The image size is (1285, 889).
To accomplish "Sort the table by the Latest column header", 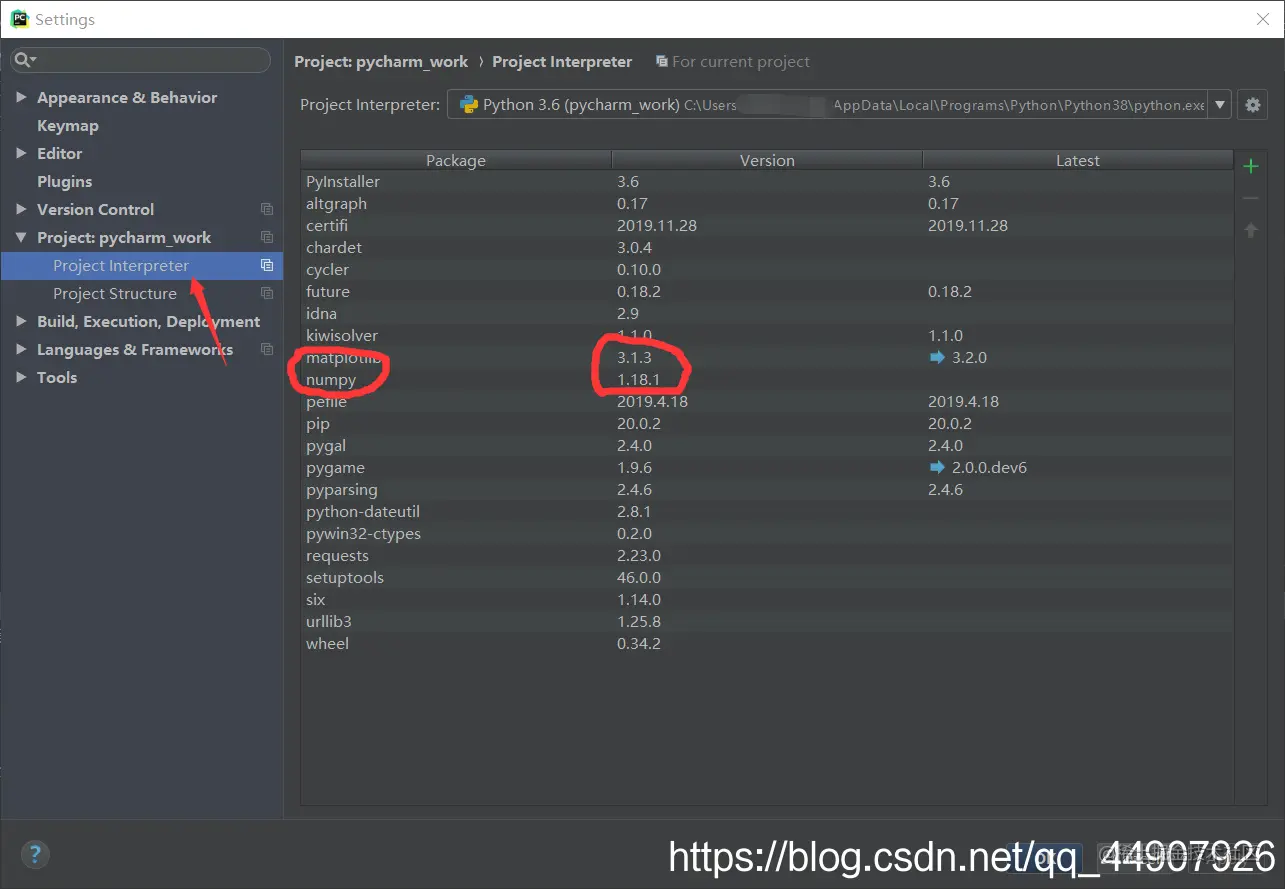I will click(x=1078, y=160).
